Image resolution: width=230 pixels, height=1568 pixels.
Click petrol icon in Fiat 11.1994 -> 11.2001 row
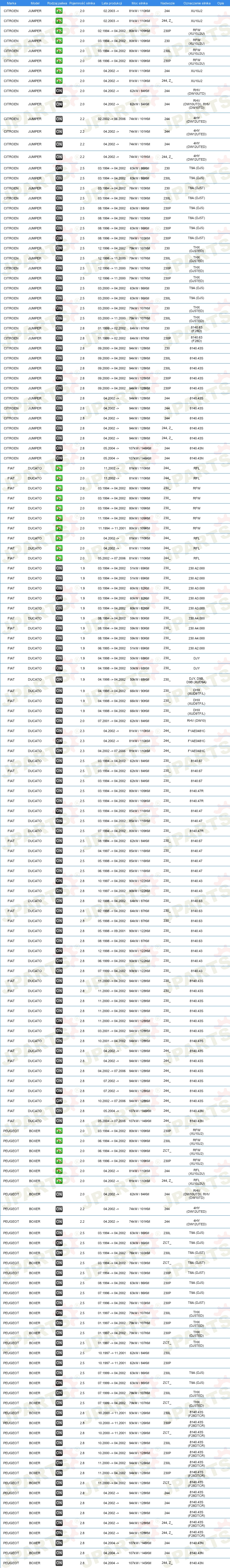pyautogui.click(x=59, y=528)
